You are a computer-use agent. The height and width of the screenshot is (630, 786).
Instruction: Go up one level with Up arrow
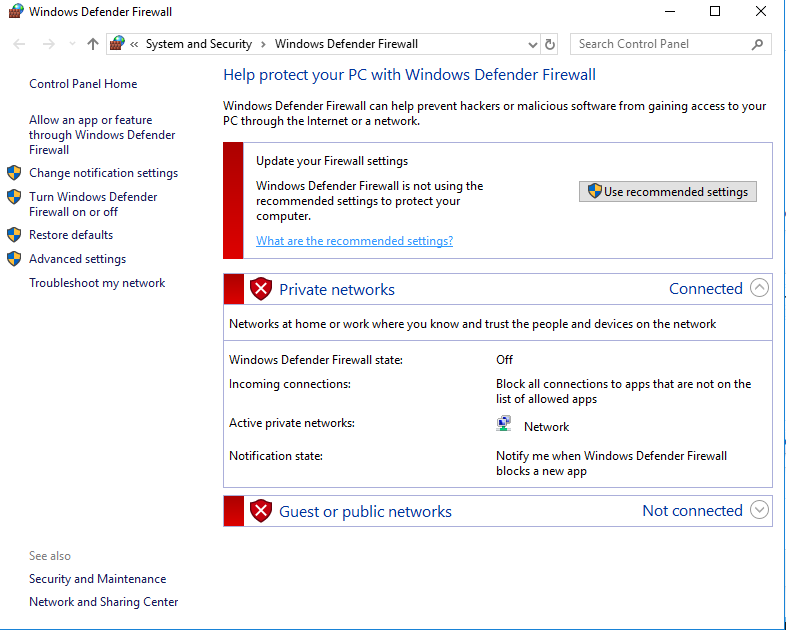[93, 44]
